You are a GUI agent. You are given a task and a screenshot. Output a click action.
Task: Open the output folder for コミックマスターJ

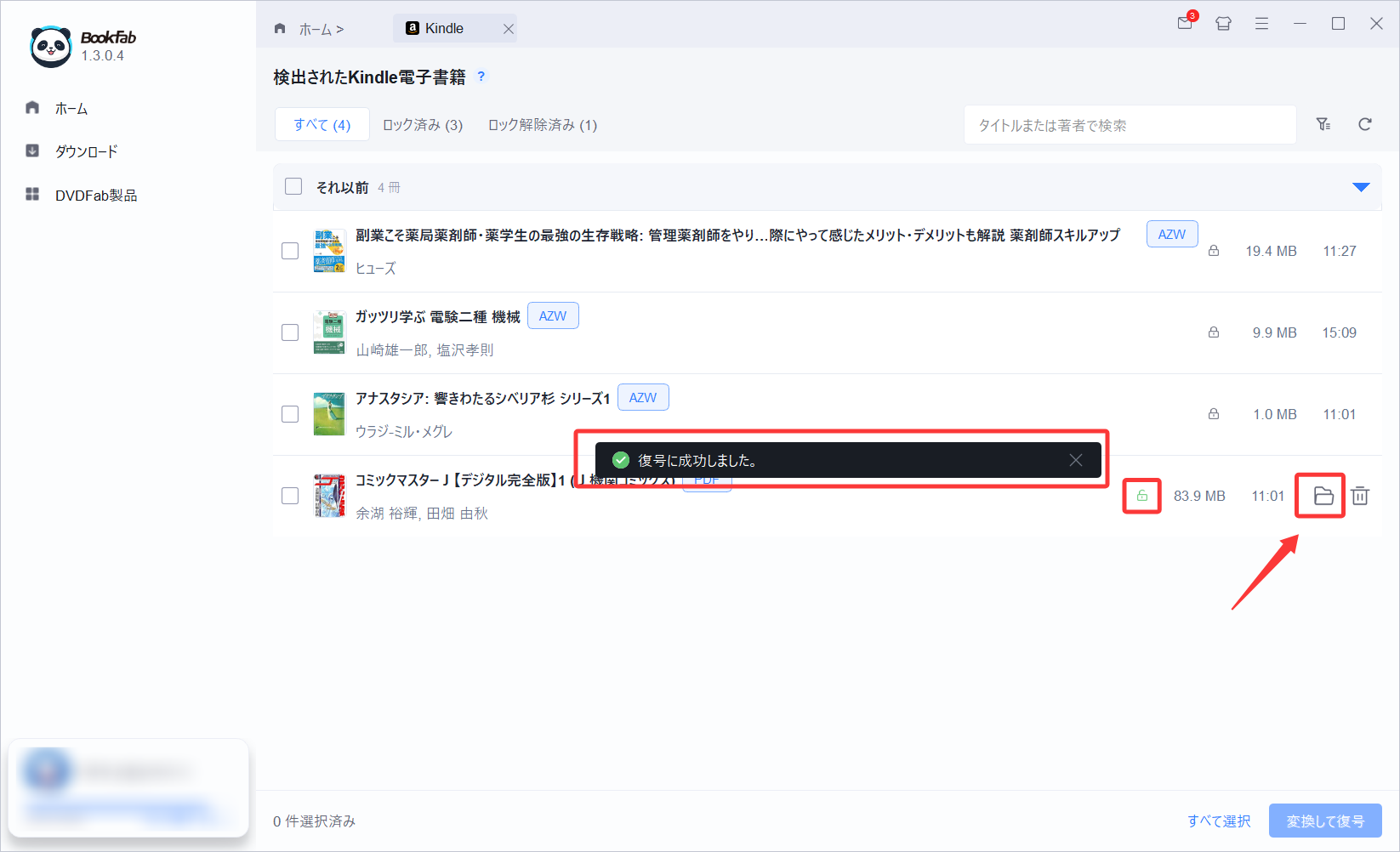coord(1323,496)
